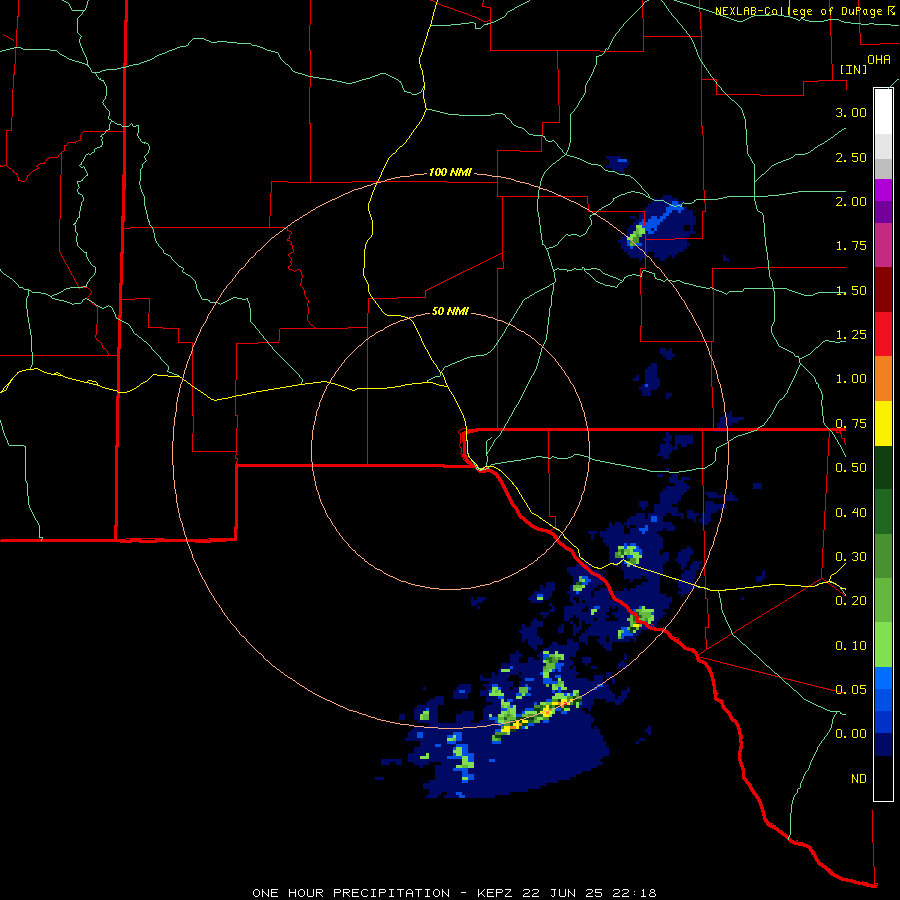
Task: Click the 0.10 legend value
Action: coord(851,646)
